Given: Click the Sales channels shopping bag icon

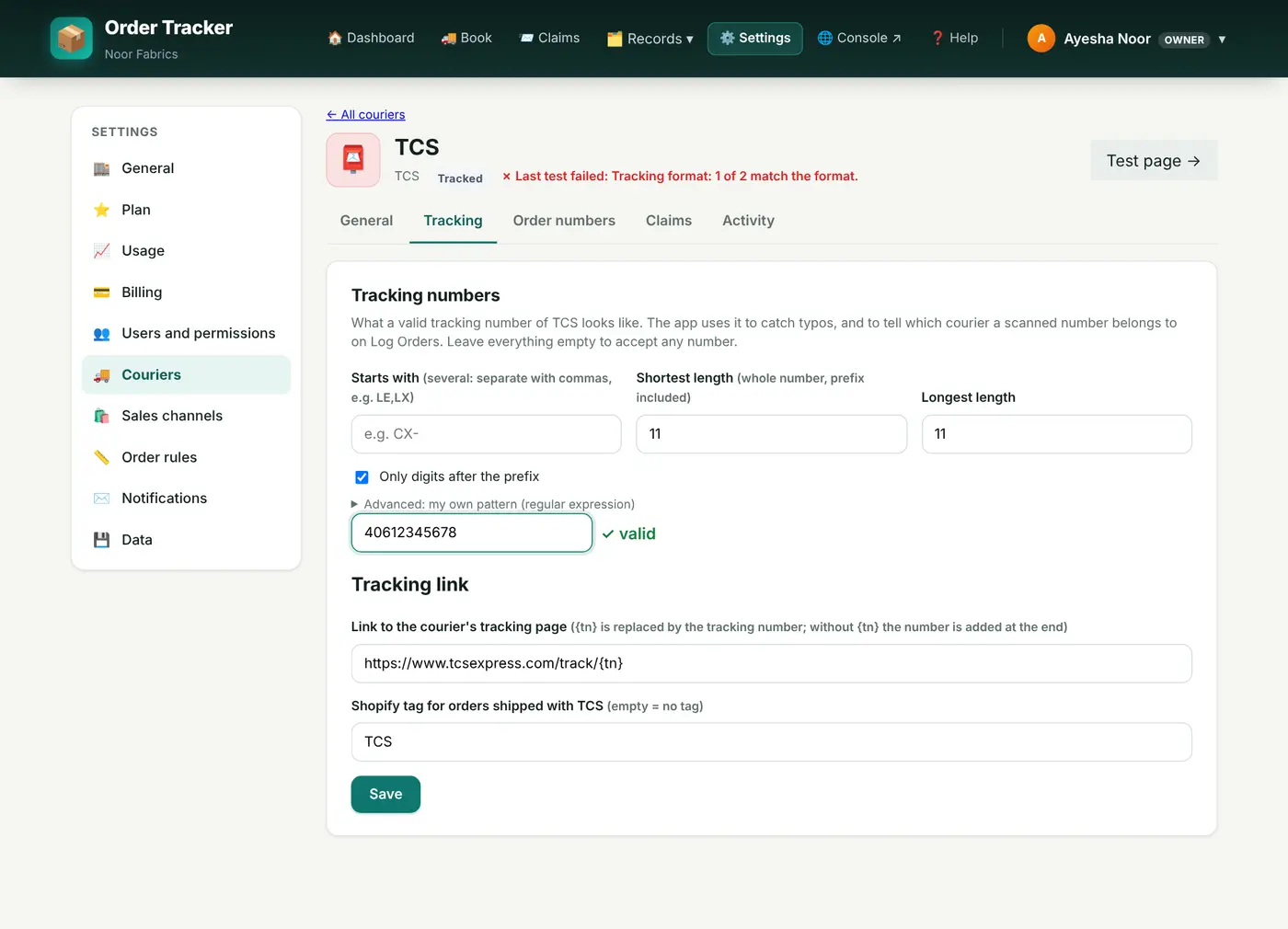Looking at the screenshot, I should point(102,416).
